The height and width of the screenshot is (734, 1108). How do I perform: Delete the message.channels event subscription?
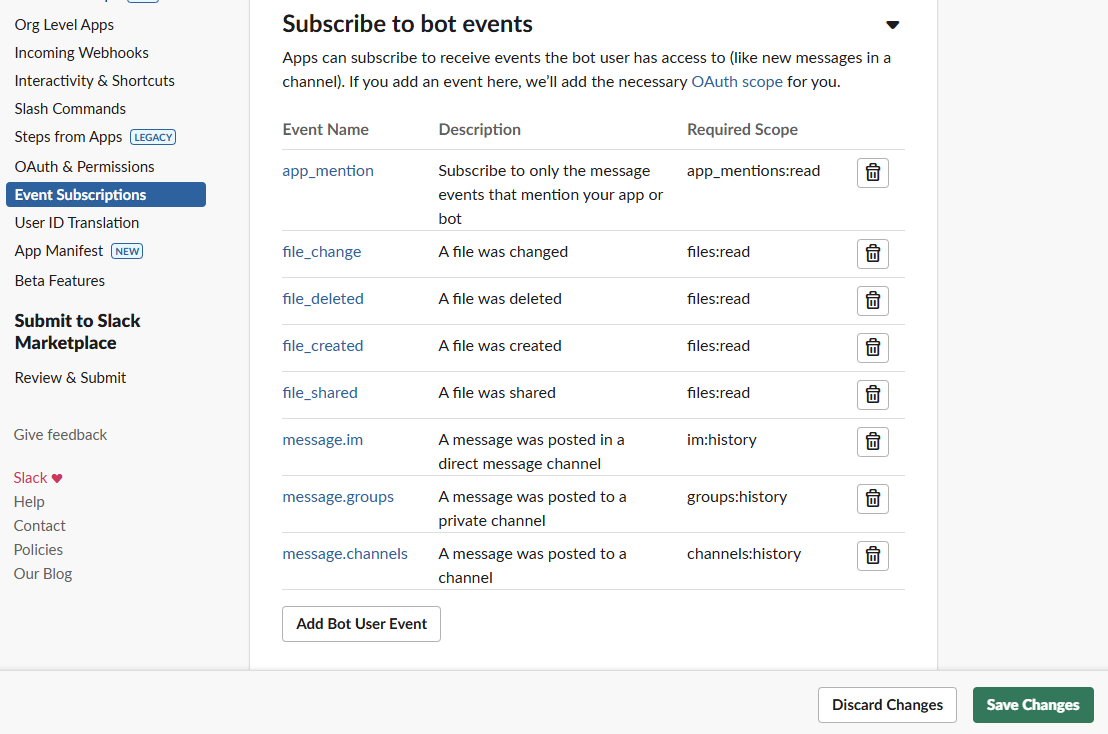pyautogui.click(x=873, y=556)
